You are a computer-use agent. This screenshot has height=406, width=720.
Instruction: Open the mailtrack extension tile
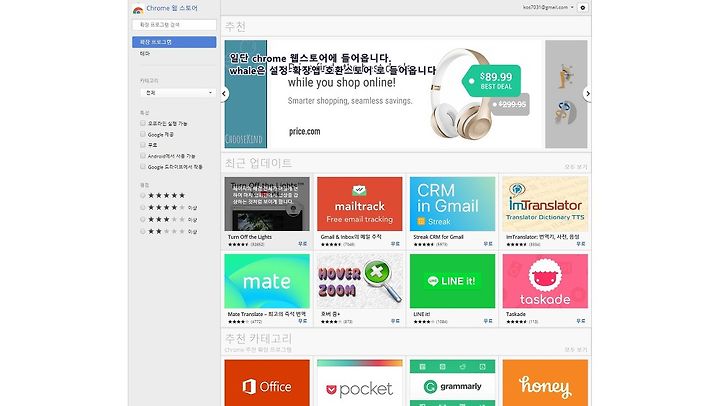click(x=360, y=204)
